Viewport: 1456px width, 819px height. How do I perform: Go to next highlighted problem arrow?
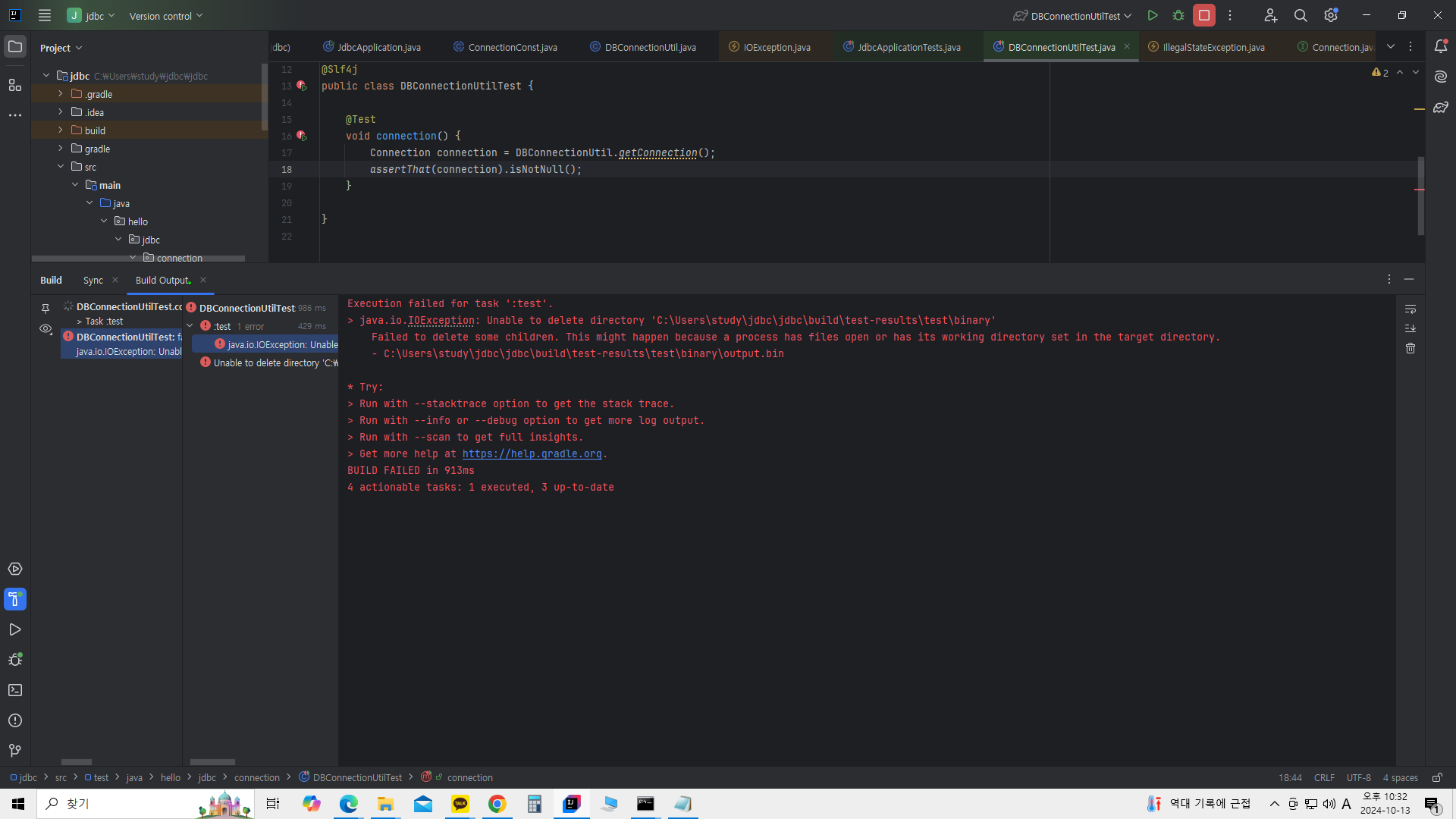pos(1416,73)
